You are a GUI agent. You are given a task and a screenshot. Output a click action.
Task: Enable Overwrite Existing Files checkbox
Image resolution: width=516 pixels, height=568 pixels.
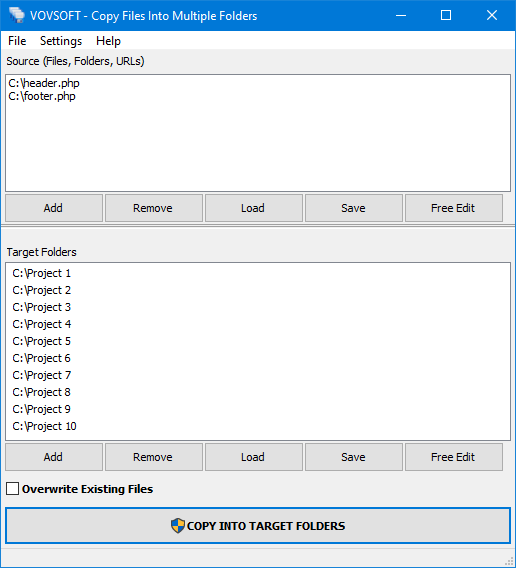point(12,489)
